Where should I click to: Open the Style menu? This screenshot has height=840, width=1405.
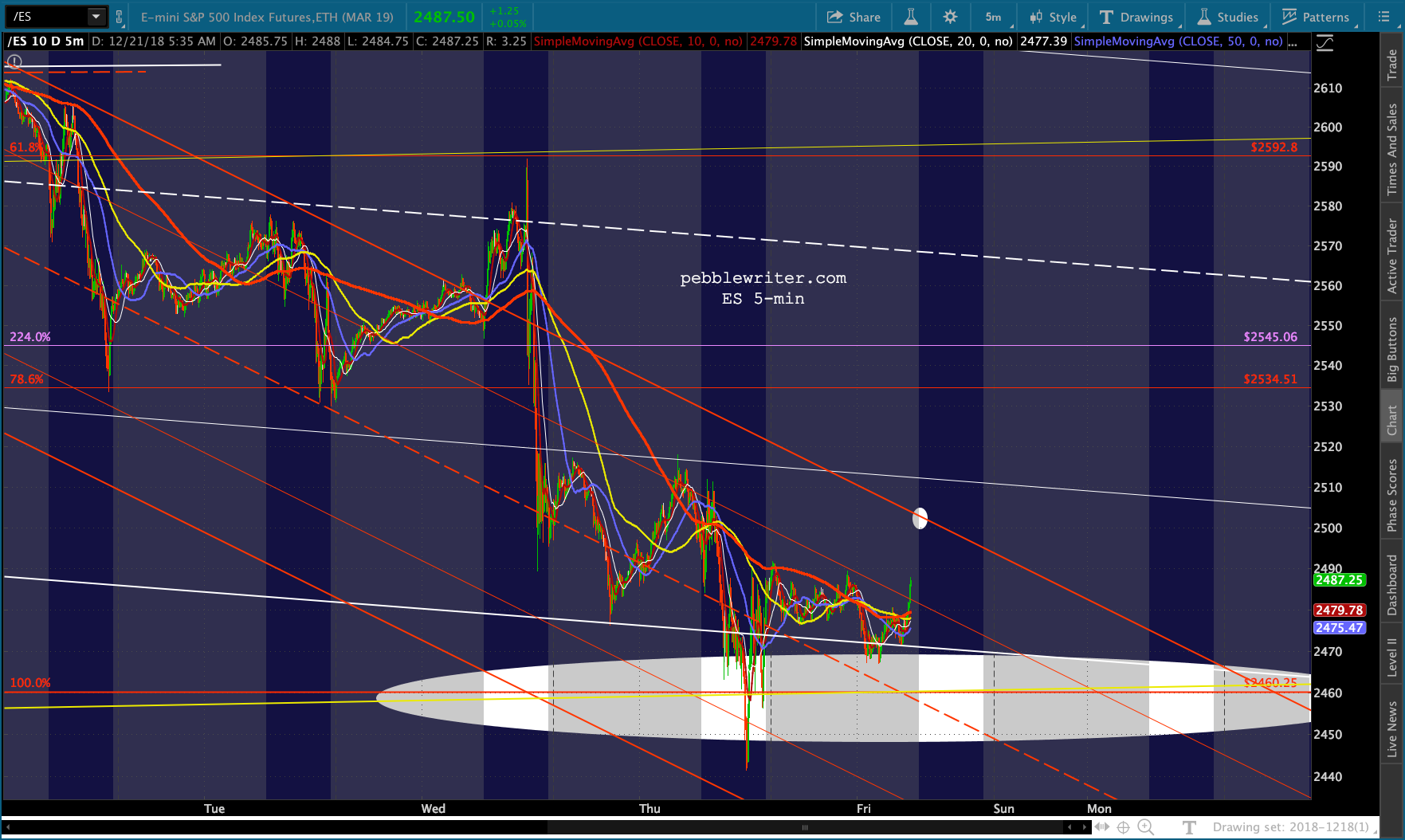(1053, 17)
